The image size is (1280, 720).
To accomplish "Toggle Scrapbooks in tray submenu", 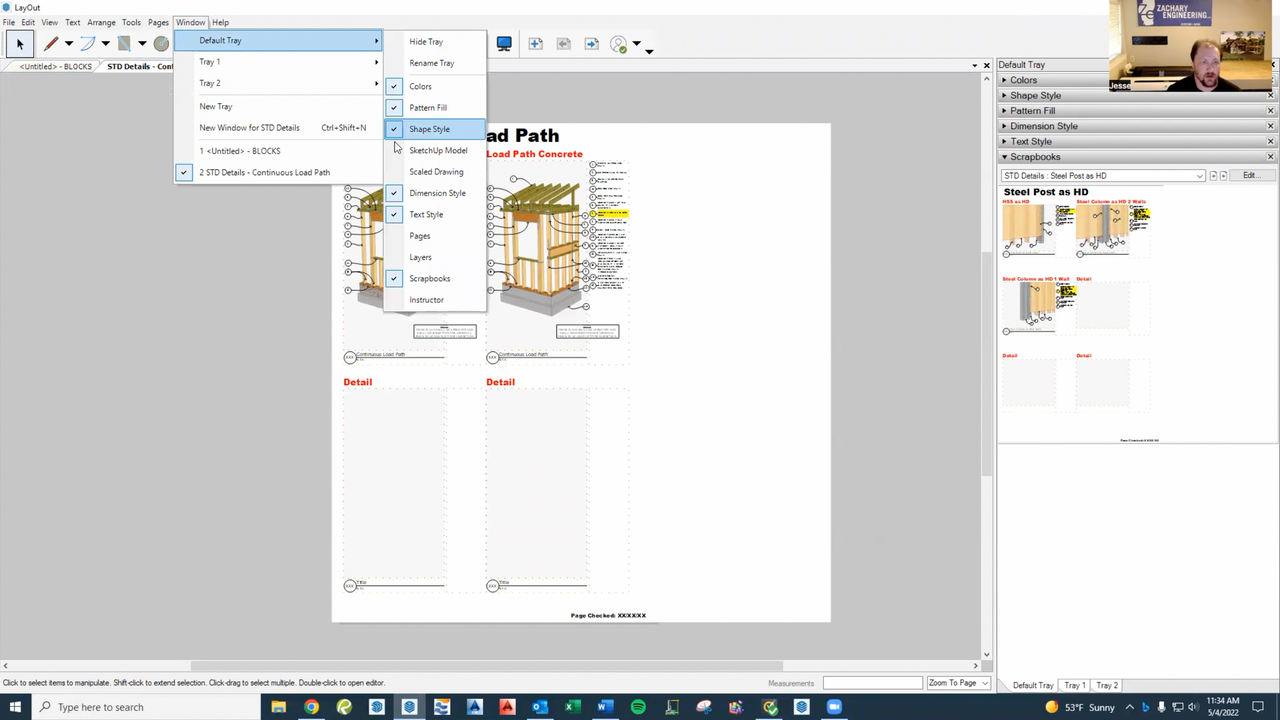I will tap(435, 278).
